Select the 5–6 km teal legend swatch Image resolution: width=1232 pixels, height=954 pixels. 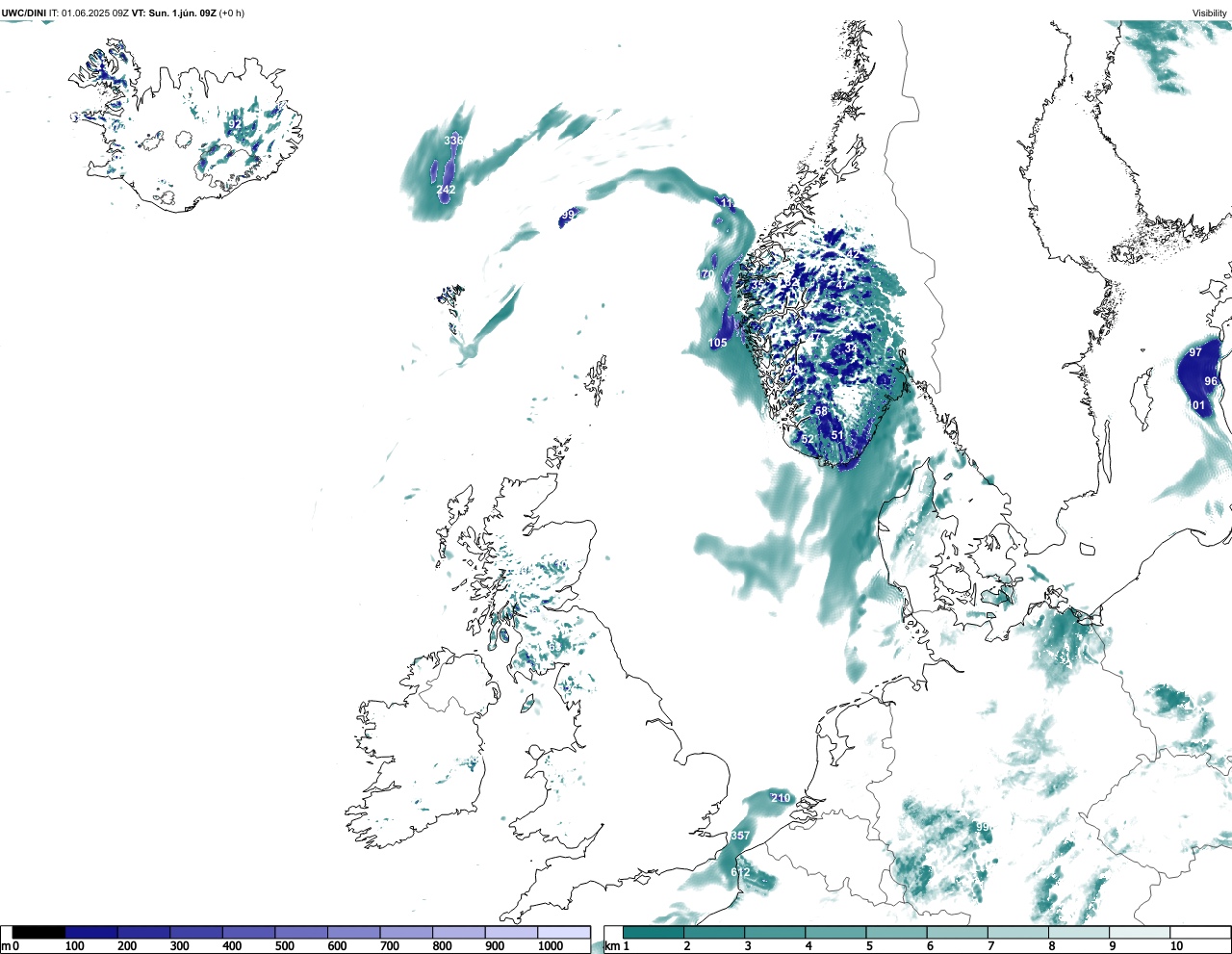click(x=896, y=932)
